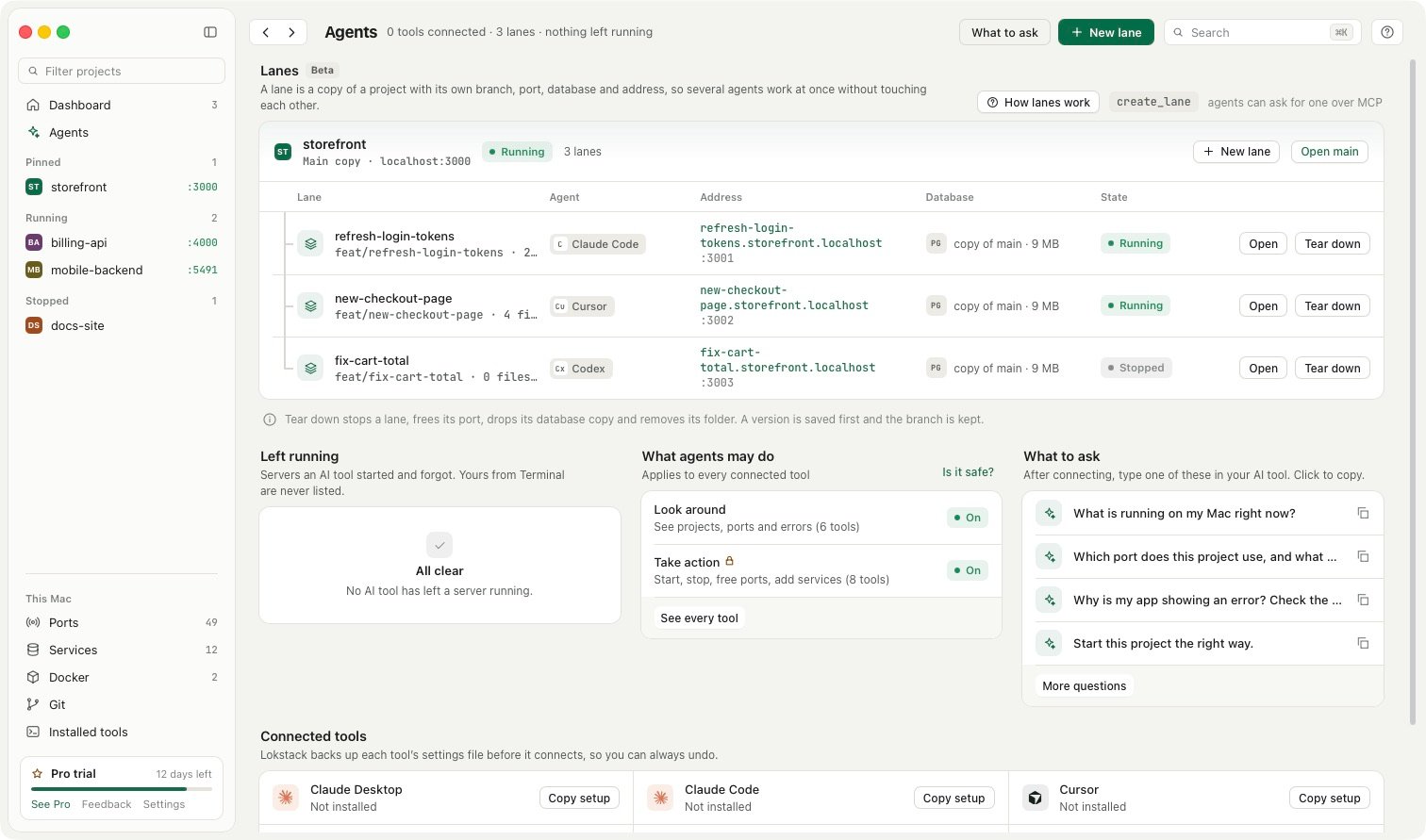1426x840 pixels.
Task: Copy 'Which port does this project use' question
Action: tap(1363, 556)
